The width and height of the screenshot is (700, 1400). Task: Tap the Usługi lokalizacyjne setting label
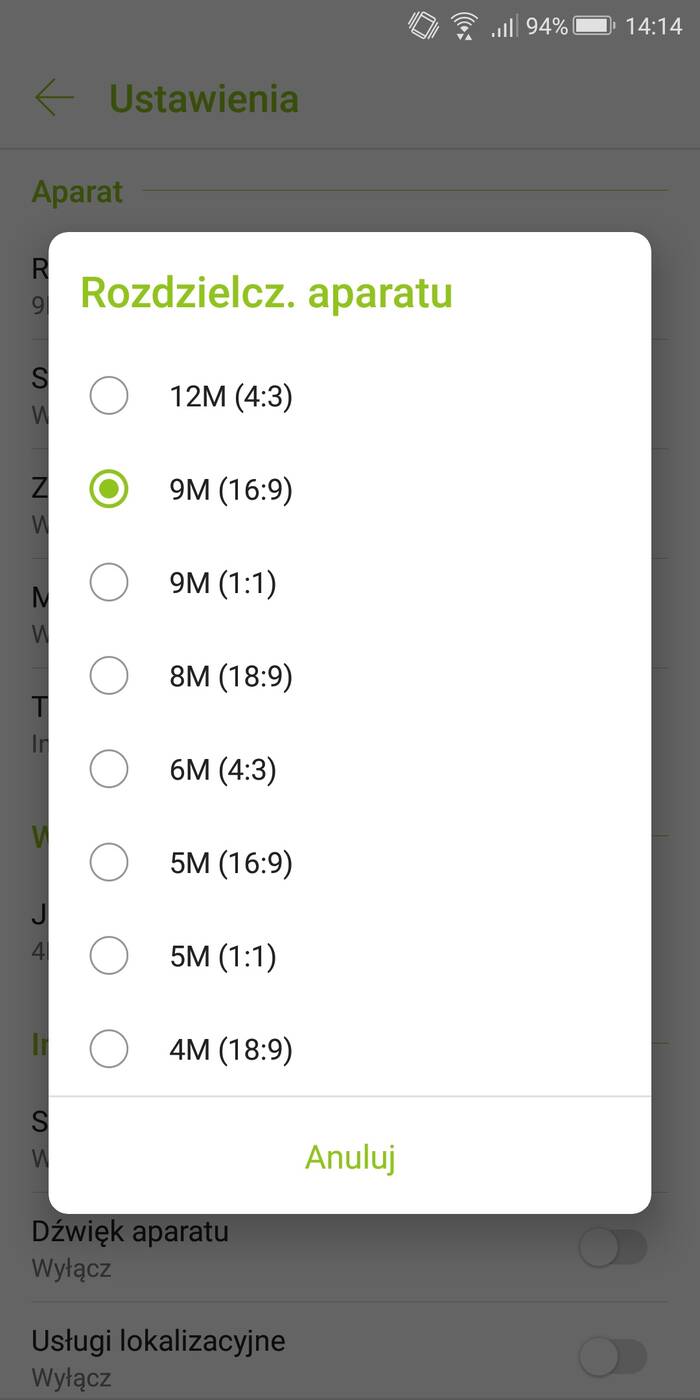click(x=158, y=1340)
